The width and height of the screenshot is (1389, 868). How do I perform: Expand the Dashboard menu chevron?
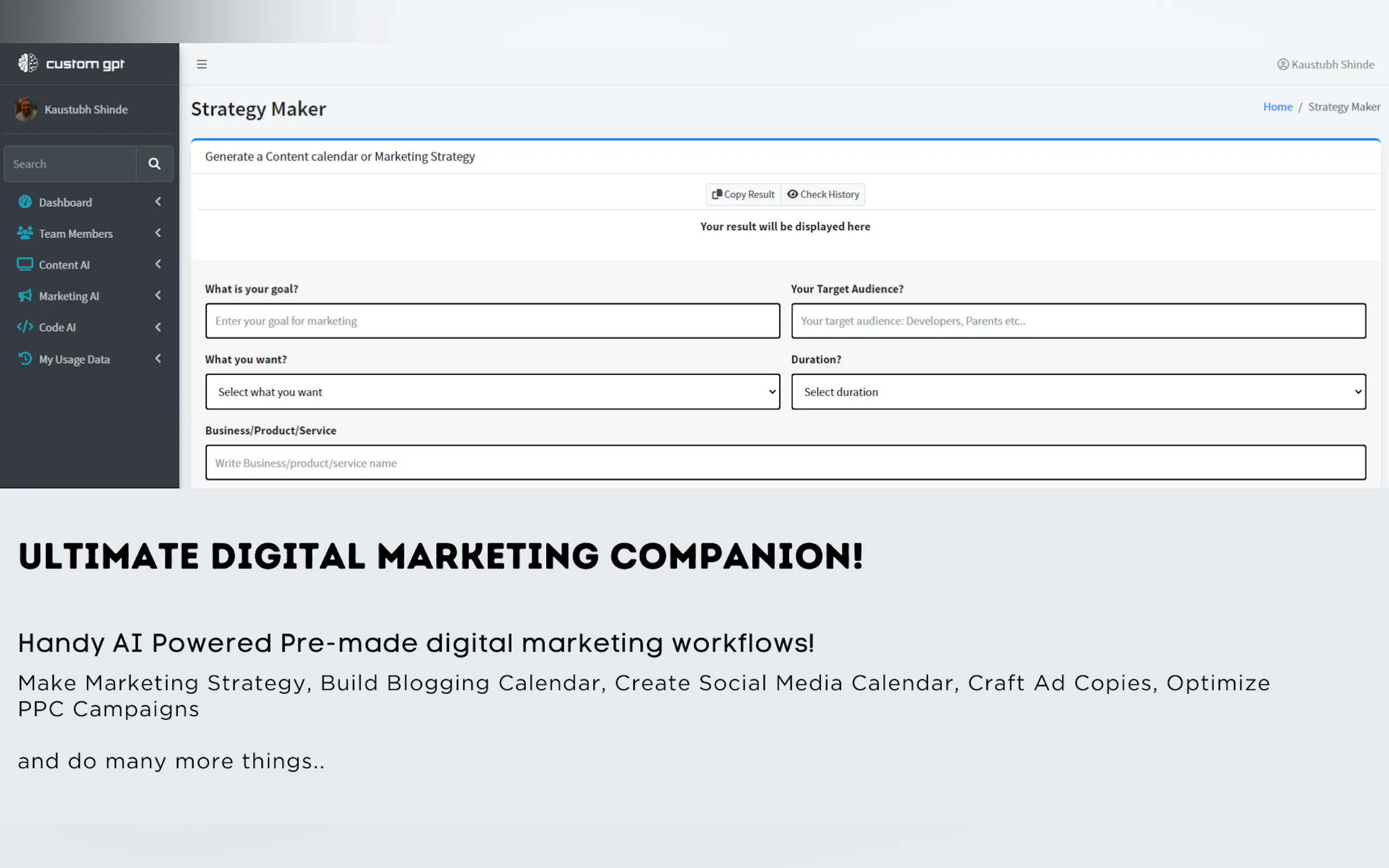tap(158, 202)
